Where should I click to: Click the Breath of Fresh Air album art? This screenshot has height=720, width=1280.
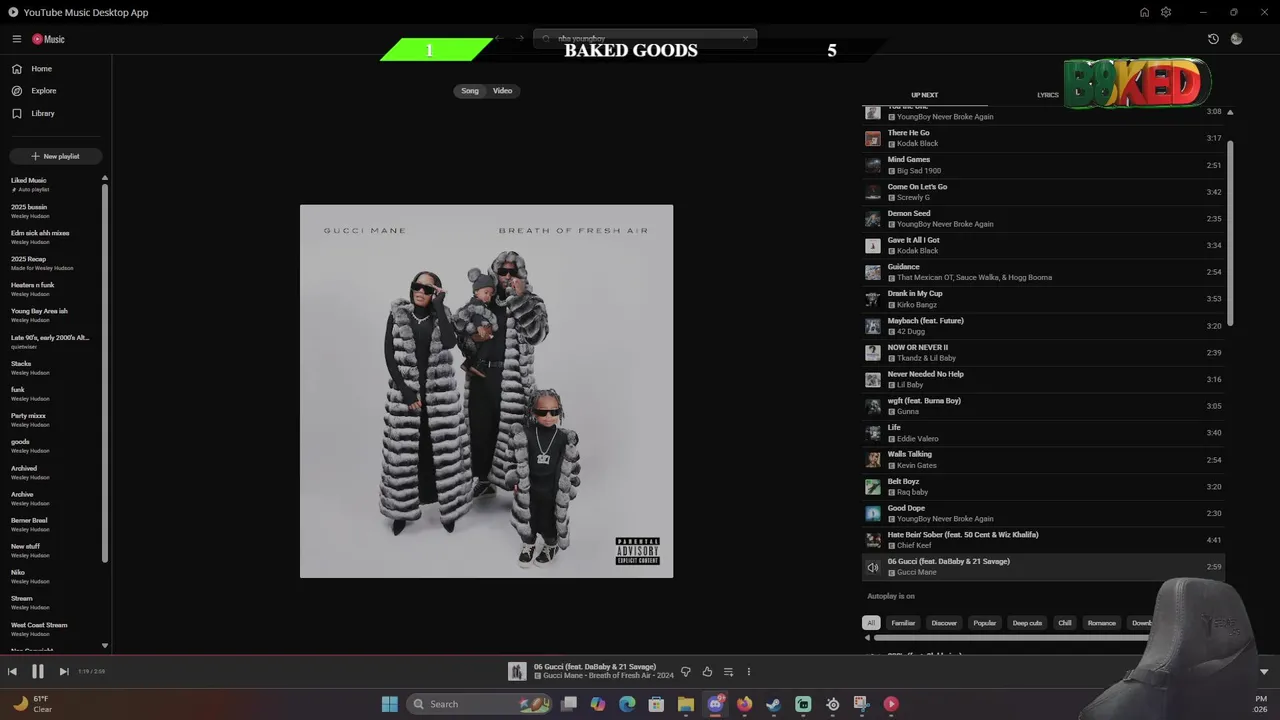pyautogui.click(x=487, y=391)
